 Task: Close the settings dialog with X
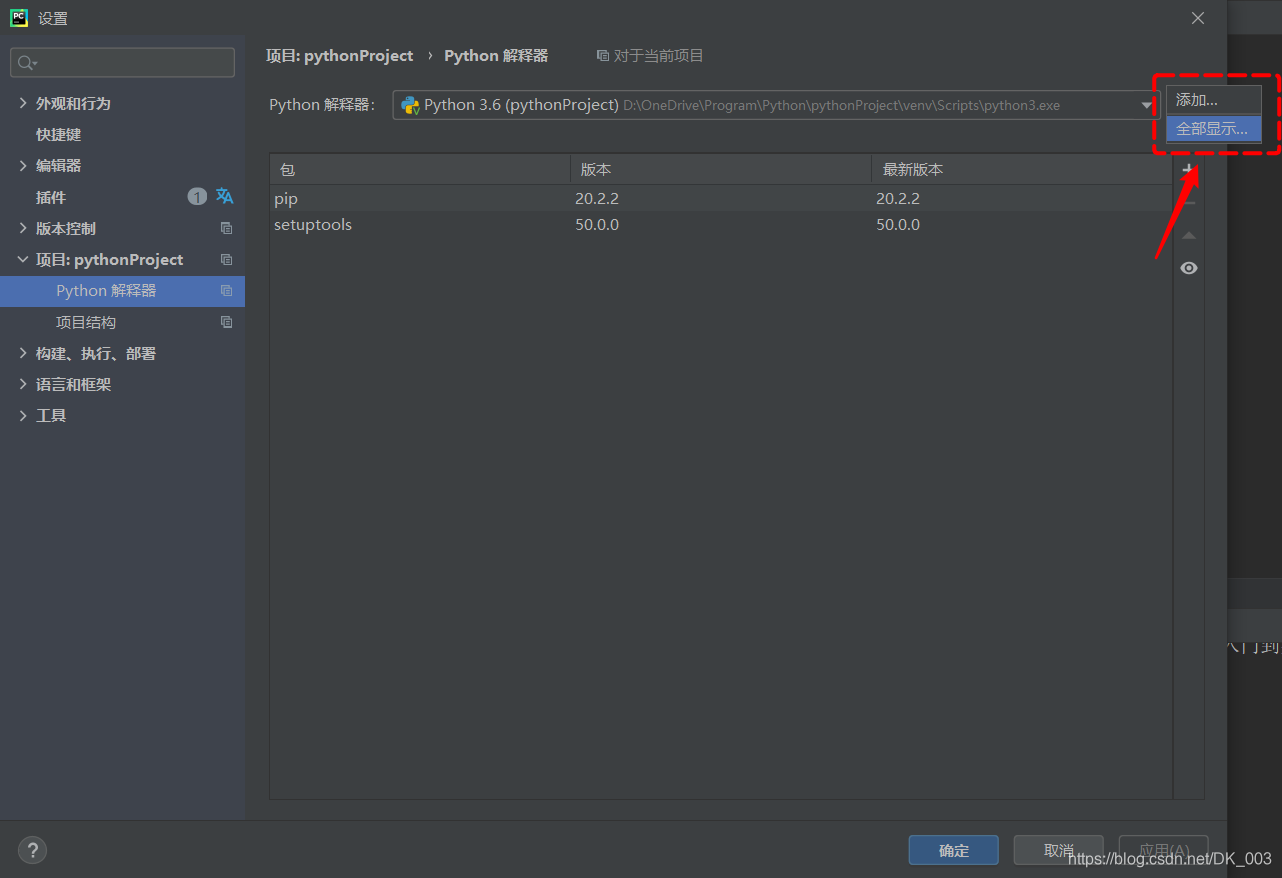1198,18
